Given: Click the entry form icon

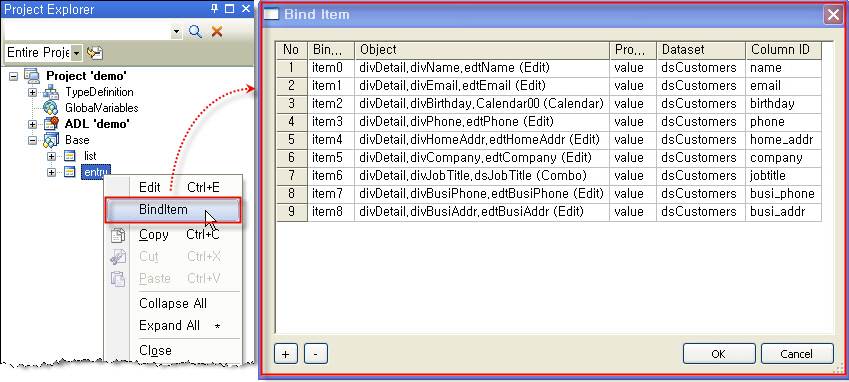Looking at the screenshot, I should [x=69, y=172].
